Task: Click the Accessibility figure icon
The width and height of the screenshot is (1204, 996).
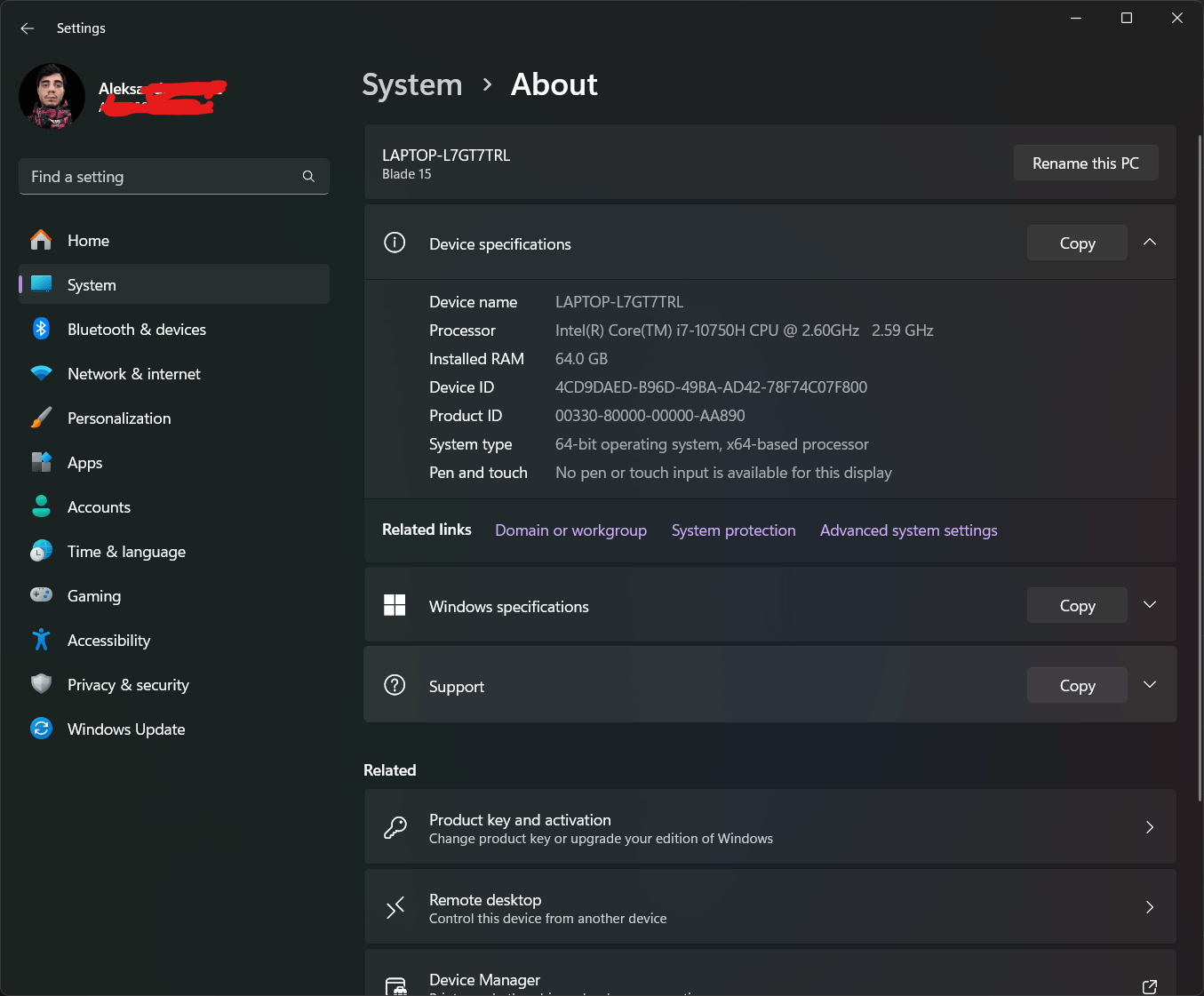Action: 41,640
